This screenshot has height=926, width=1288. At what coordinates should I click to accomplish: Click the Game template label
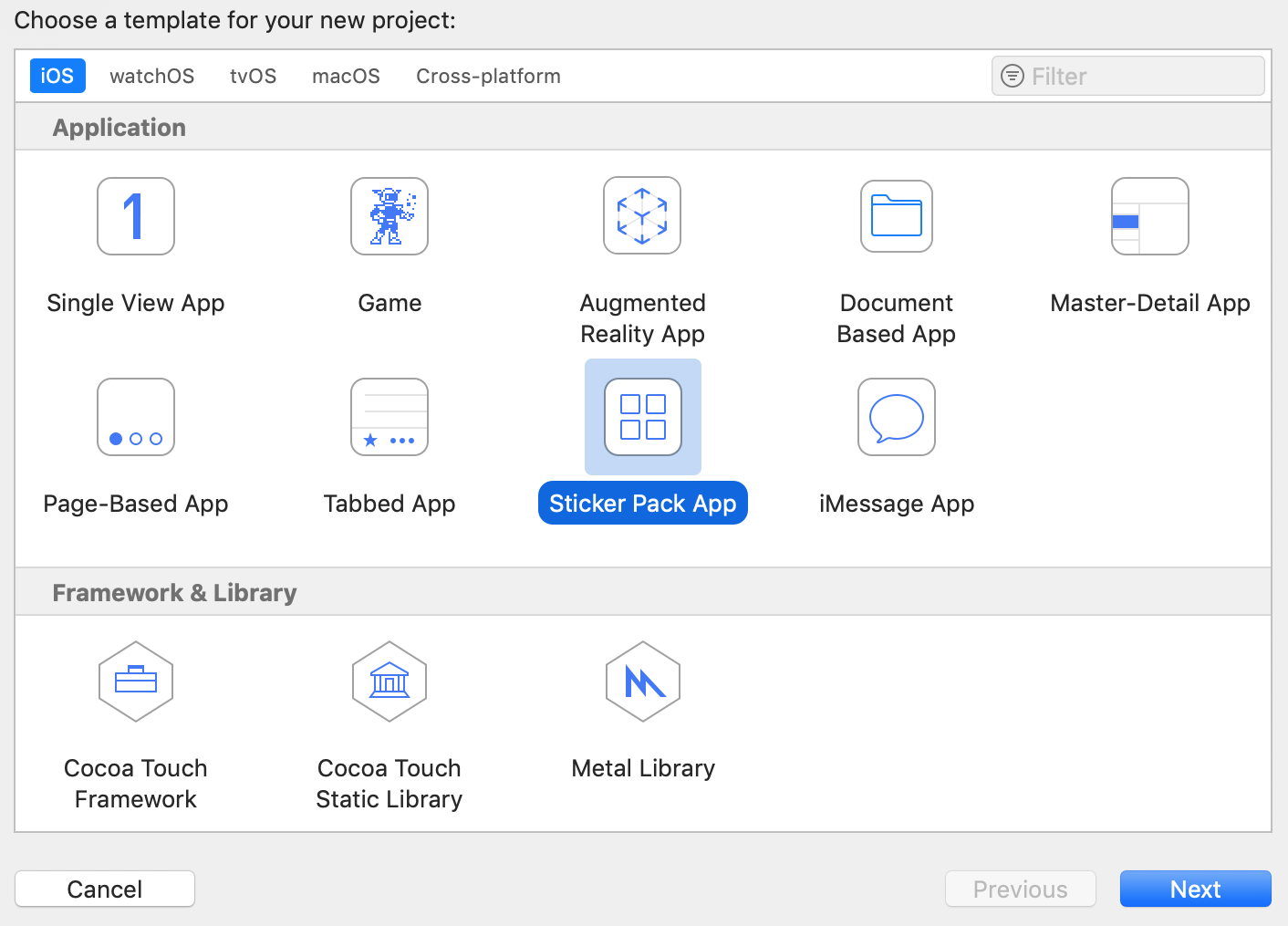390,303
